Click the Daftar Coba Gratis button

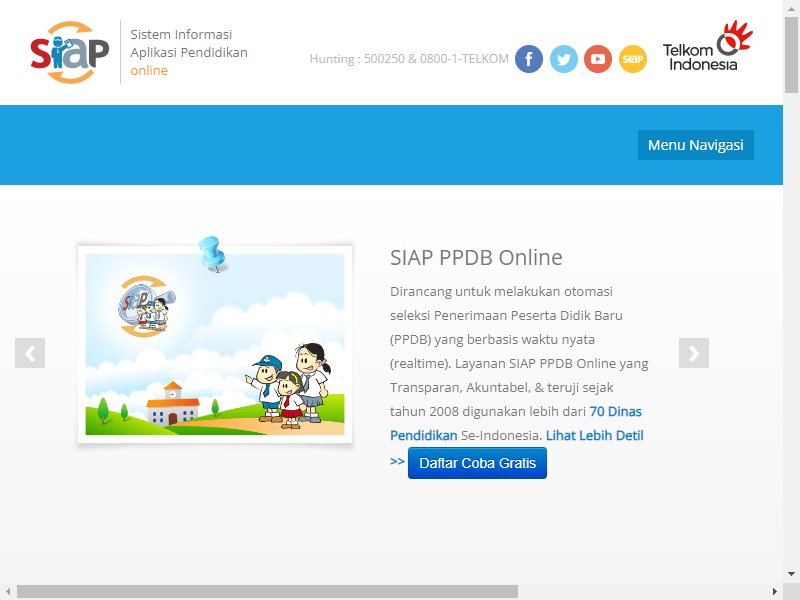click(477, 463)
